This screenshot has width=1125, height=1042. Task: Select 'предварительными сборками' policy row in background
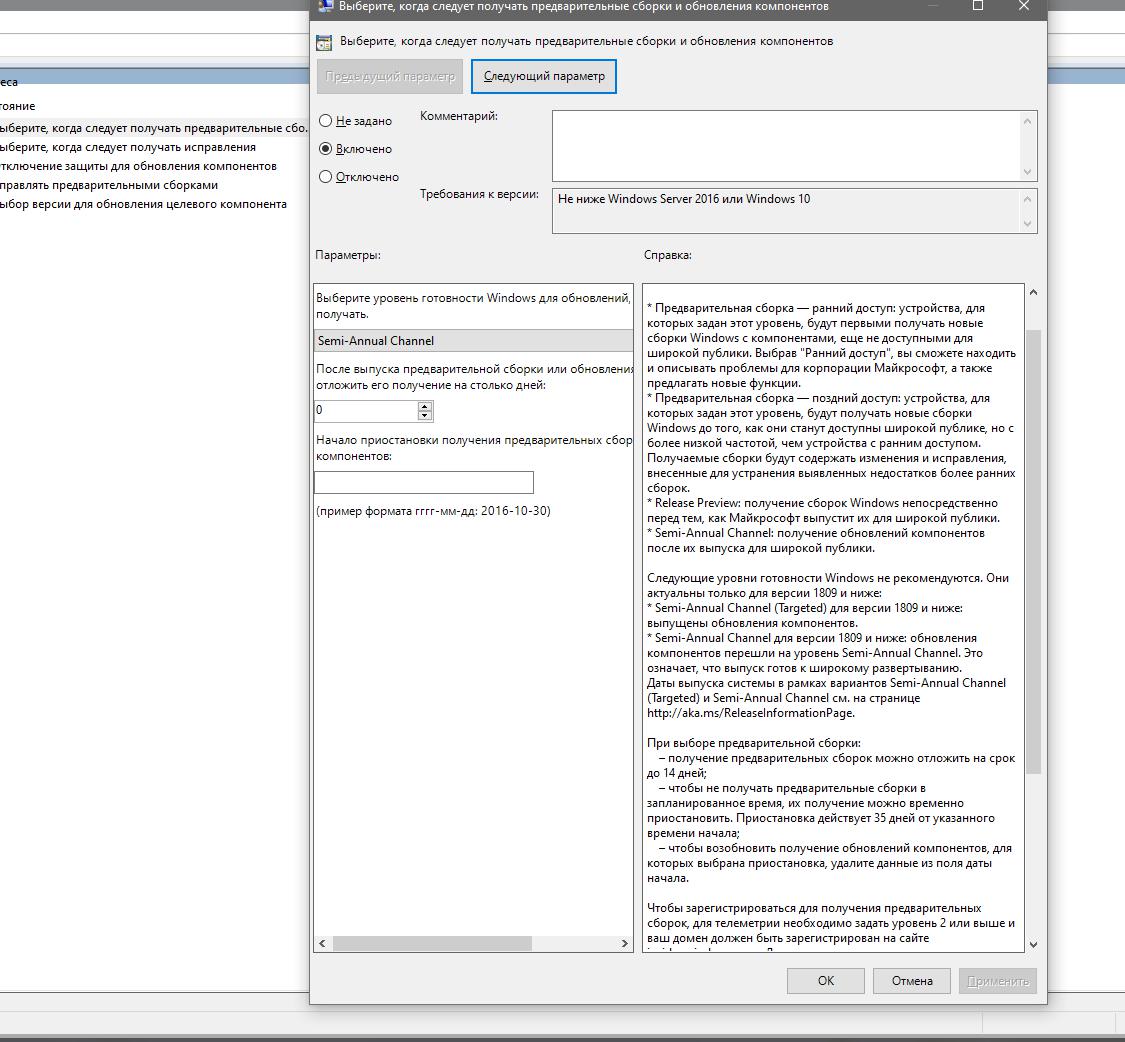[108, 185]
